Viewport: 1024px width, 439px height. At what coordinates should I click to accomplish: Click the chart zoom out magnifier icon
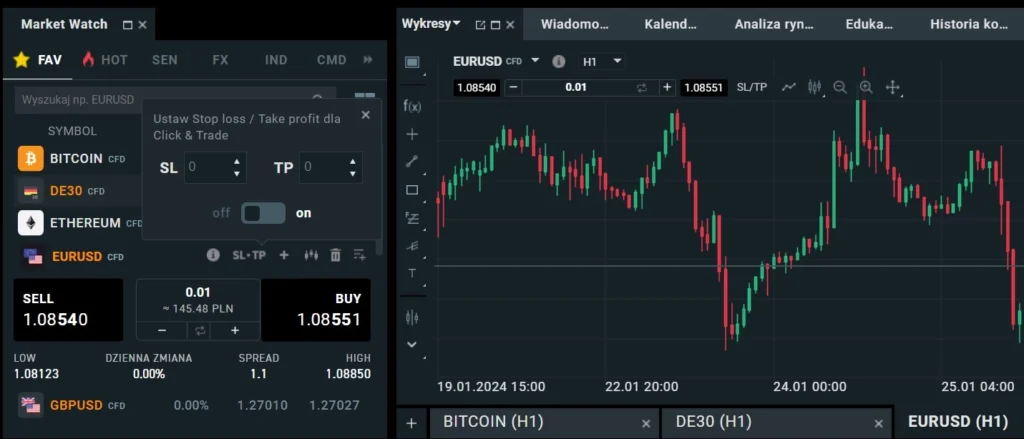(x=840, y=87)
